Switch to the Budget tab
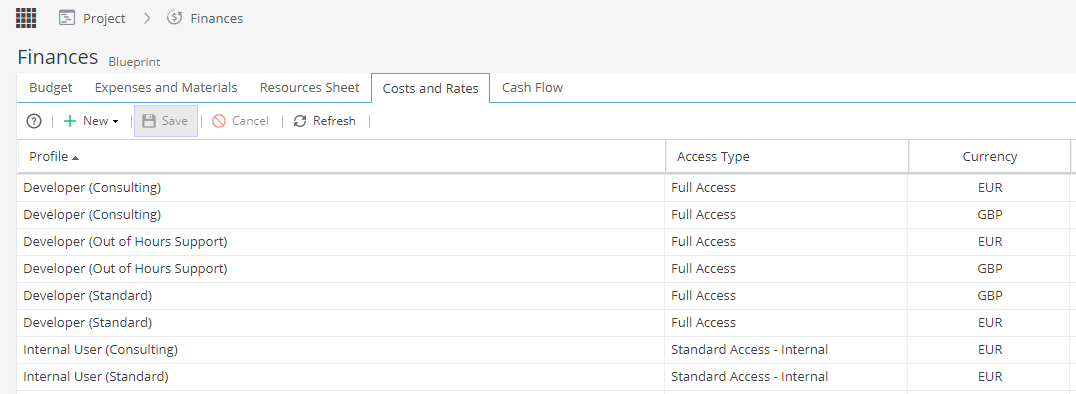 pyautogui.click(x=51, y=87)
